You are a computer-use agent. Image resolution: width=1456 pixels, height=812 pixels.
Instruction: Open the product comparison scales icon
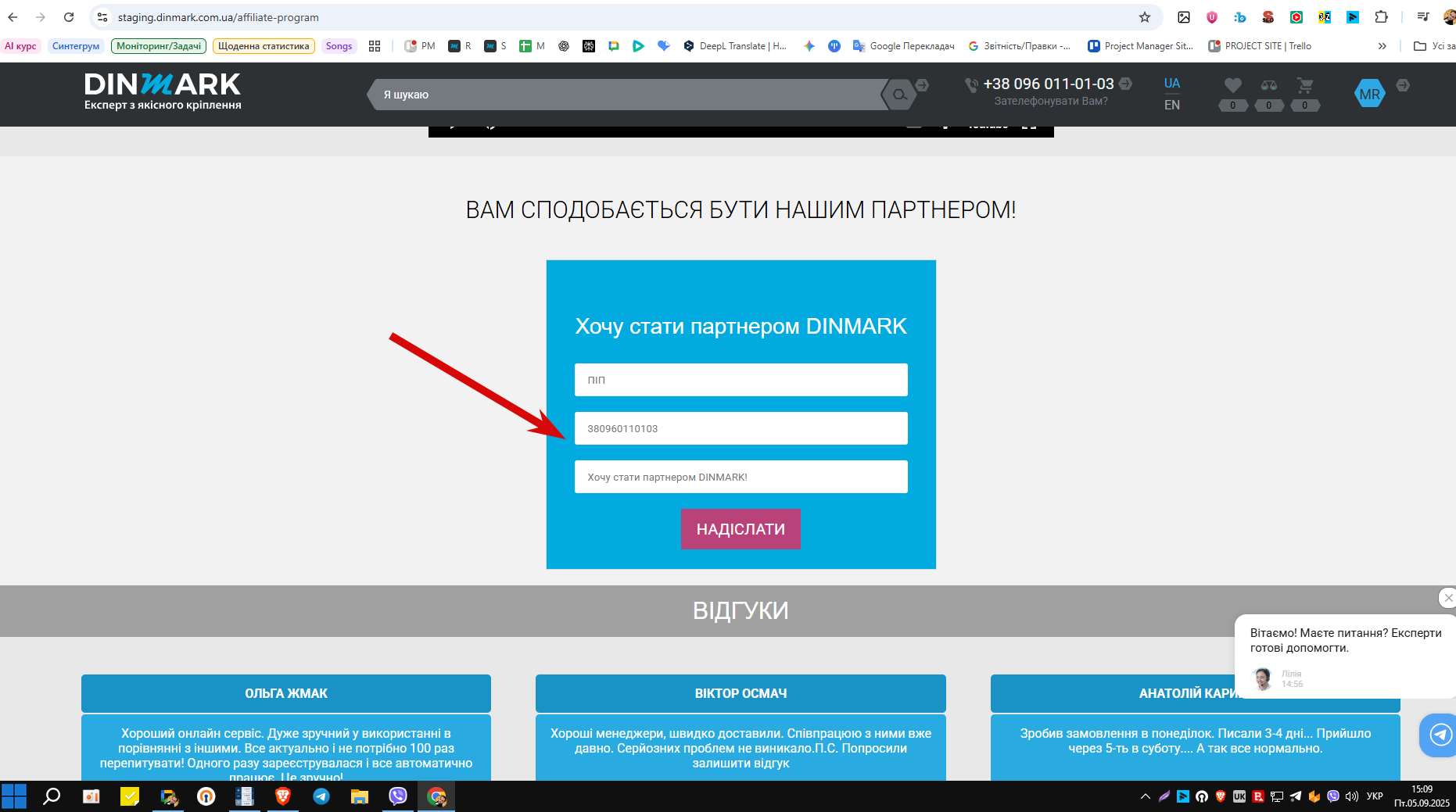tap(1268, 85)
